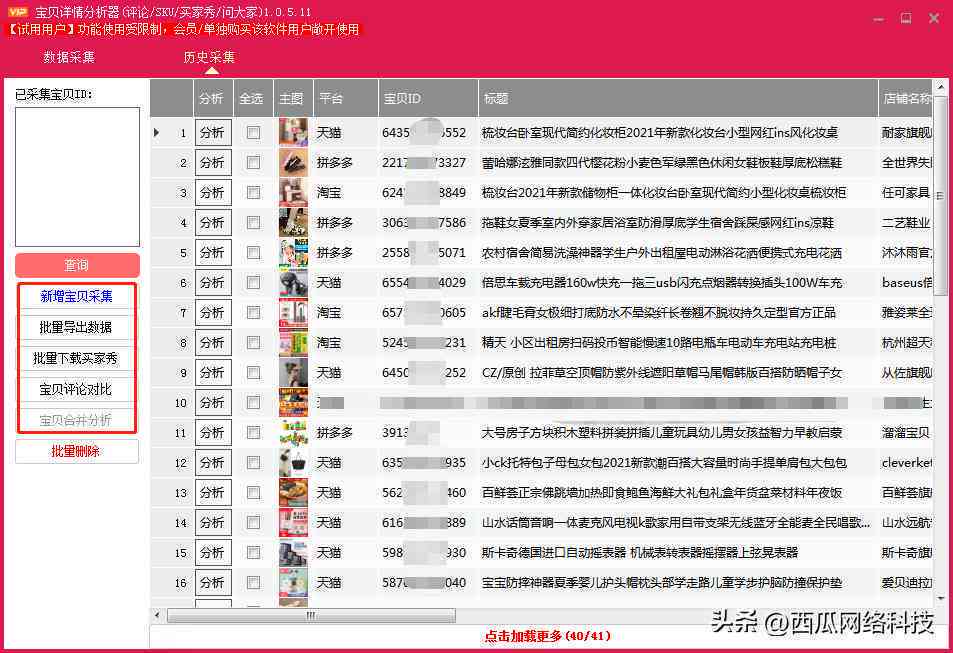Sort by the 标题 column header
This screenshot has width=953, height=653.
[x=678, y=98]
